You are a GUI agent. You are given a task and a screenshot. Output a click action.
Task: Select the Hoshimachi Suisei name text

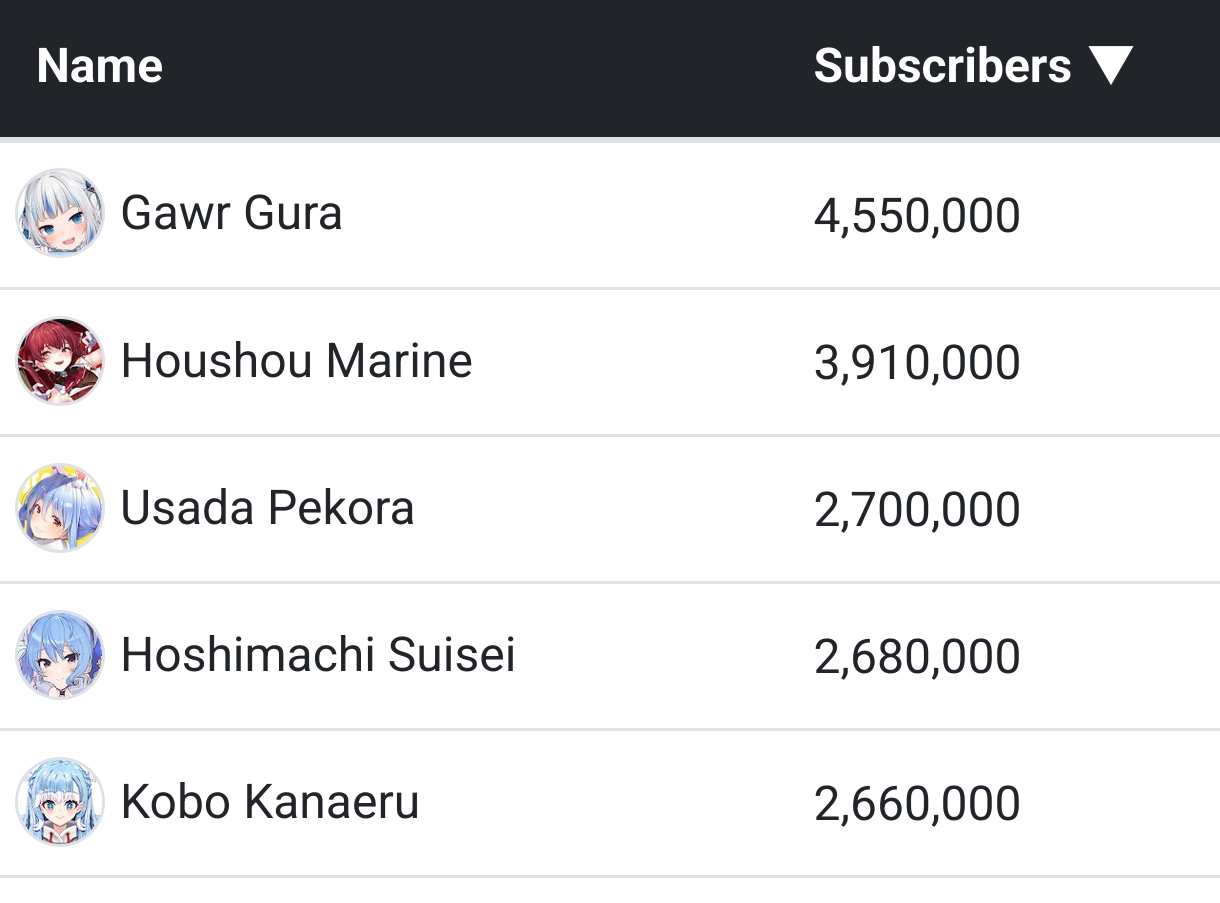click(319, 655)
